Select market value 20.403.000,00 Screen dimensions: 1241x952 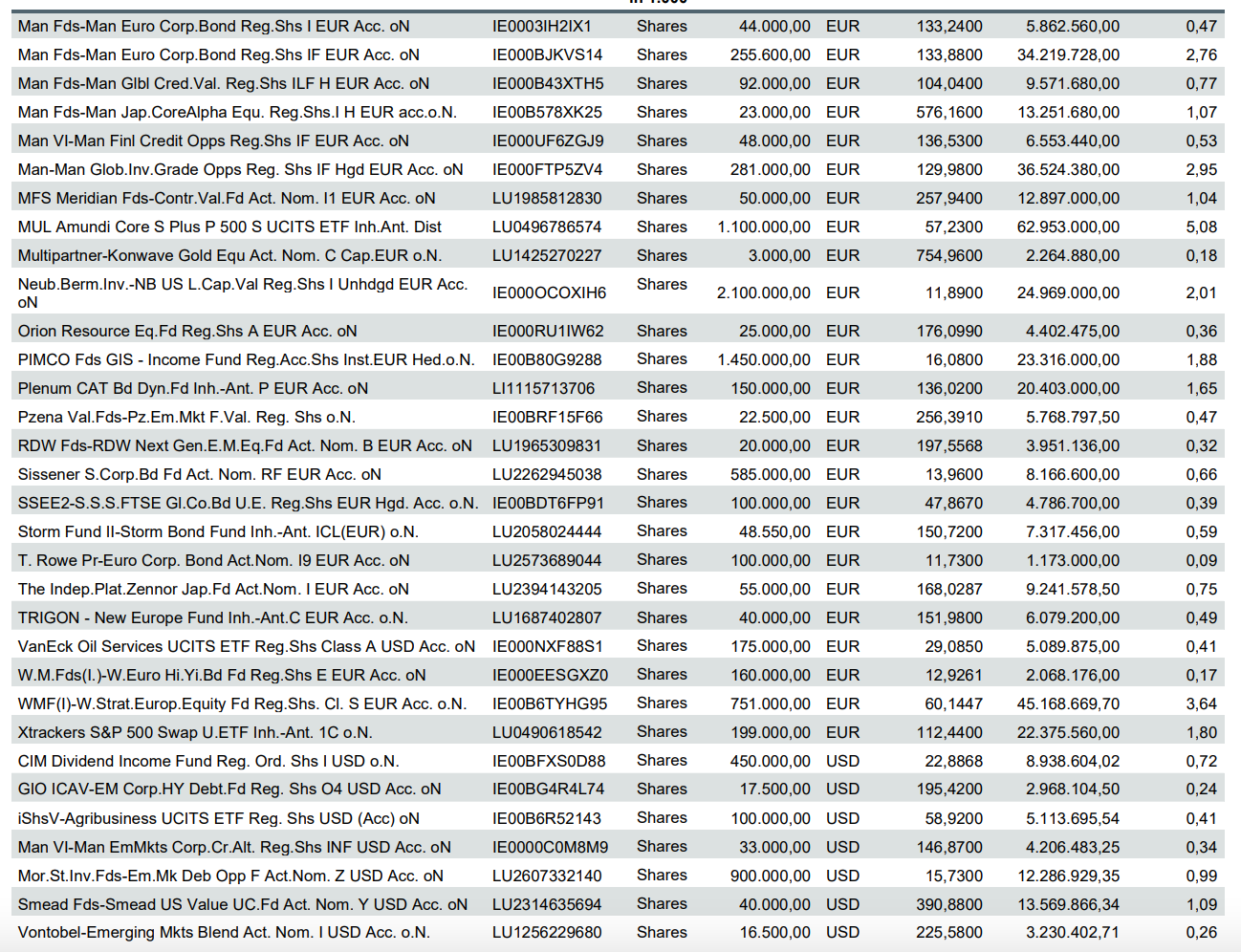coord(1069,389)
